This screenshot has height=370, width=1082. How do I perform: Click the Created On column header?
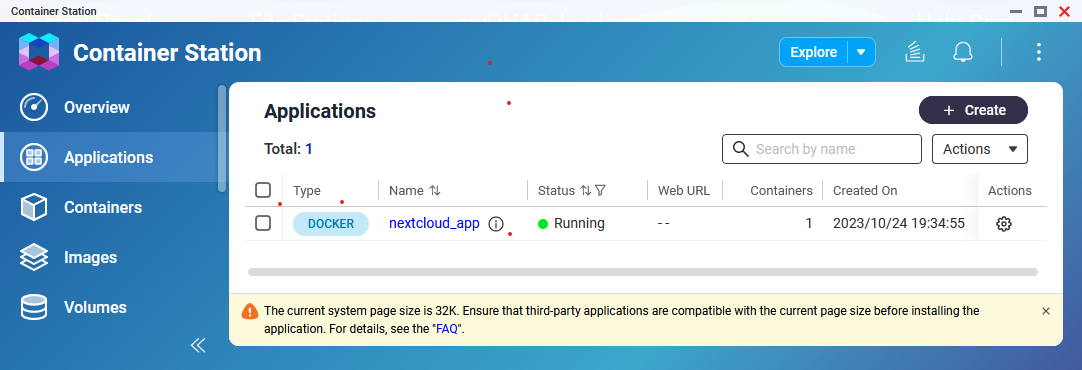865,191
